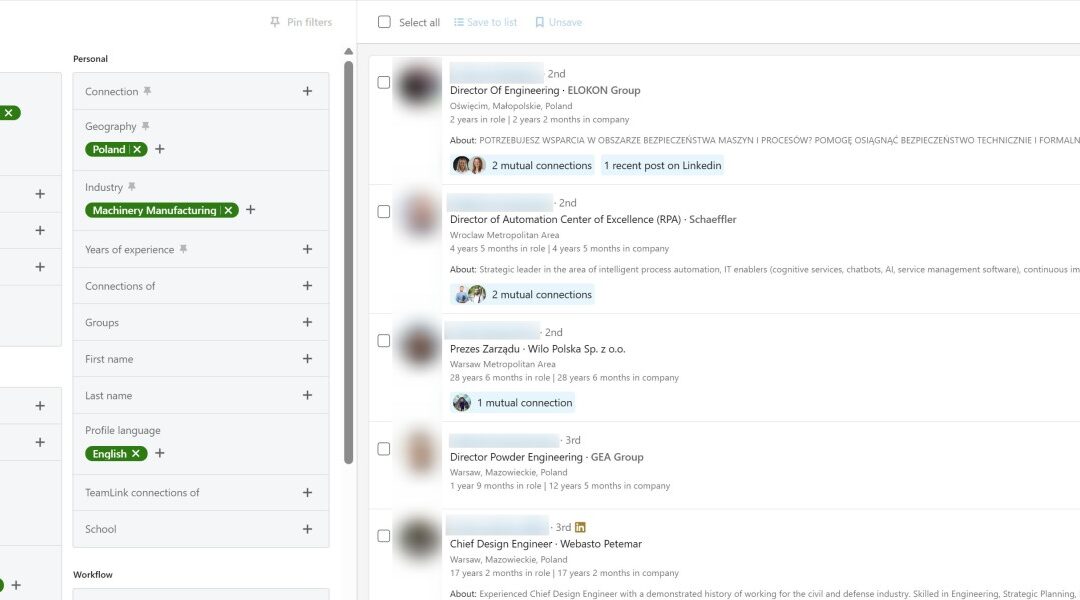Open the 2 mutual connections link
The image size is (1080, 600).
(541, 165)
